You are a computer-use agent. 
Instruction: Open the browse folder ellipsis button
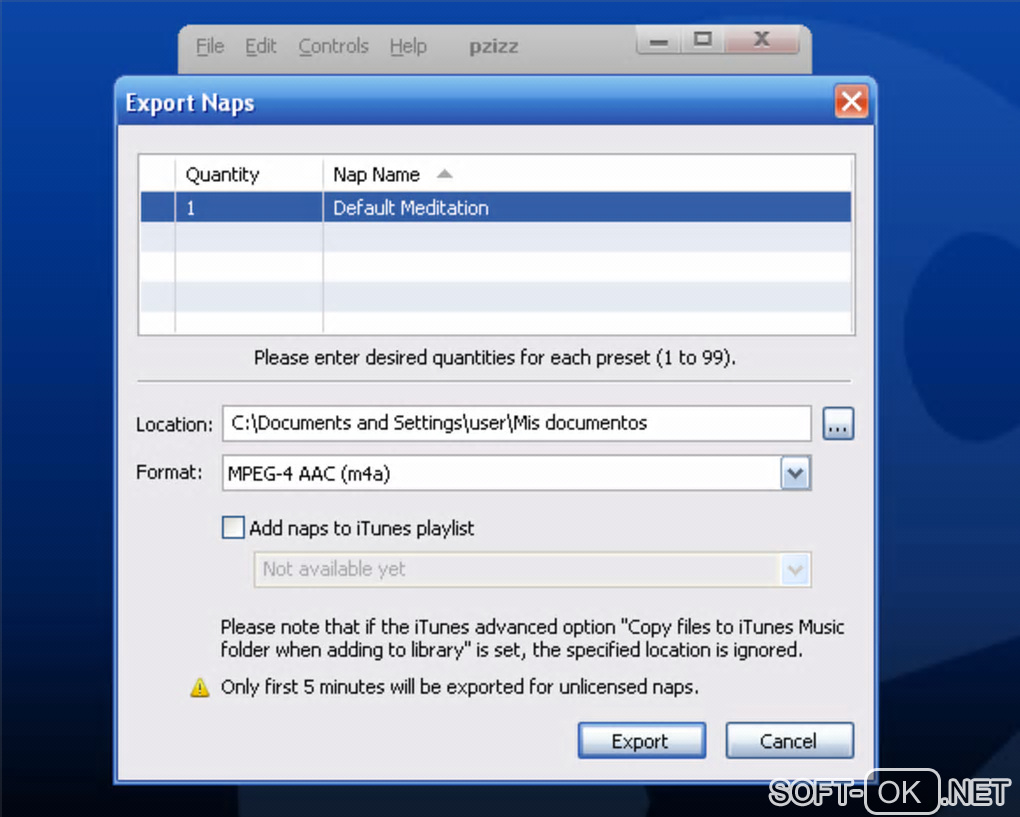coord(838,424)
